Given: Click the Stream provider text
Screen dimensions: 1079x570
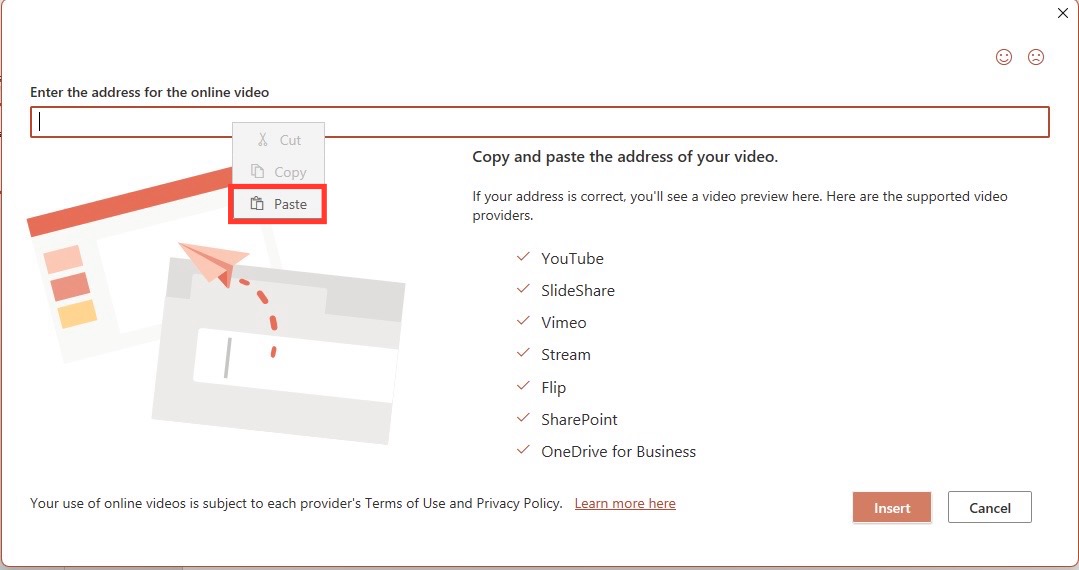Looking at the screenshot, I should pos(566,355).
